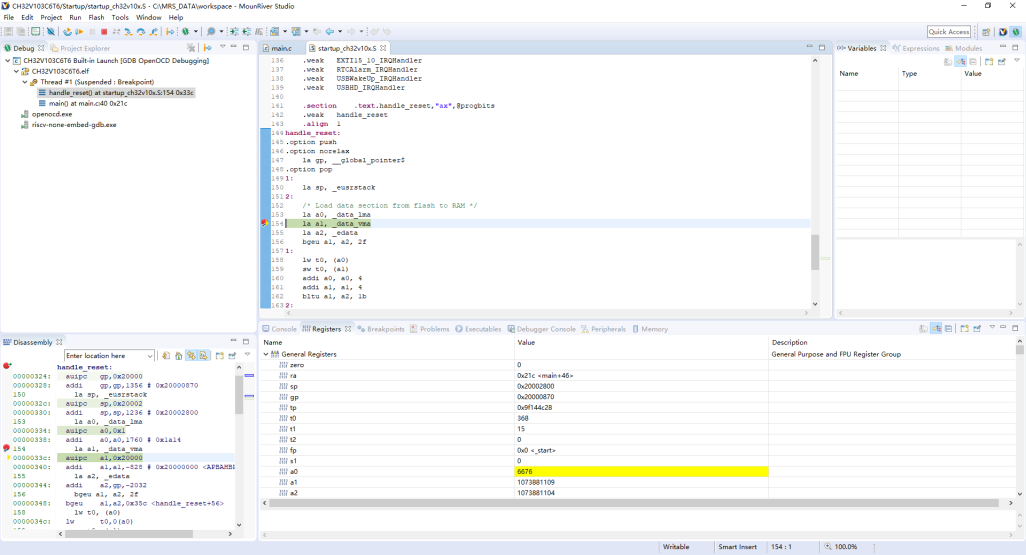Collapse the CH32V103C6T6.elf tree node
Viewport: 1026px width, 555px height.
tap(17, 72)
